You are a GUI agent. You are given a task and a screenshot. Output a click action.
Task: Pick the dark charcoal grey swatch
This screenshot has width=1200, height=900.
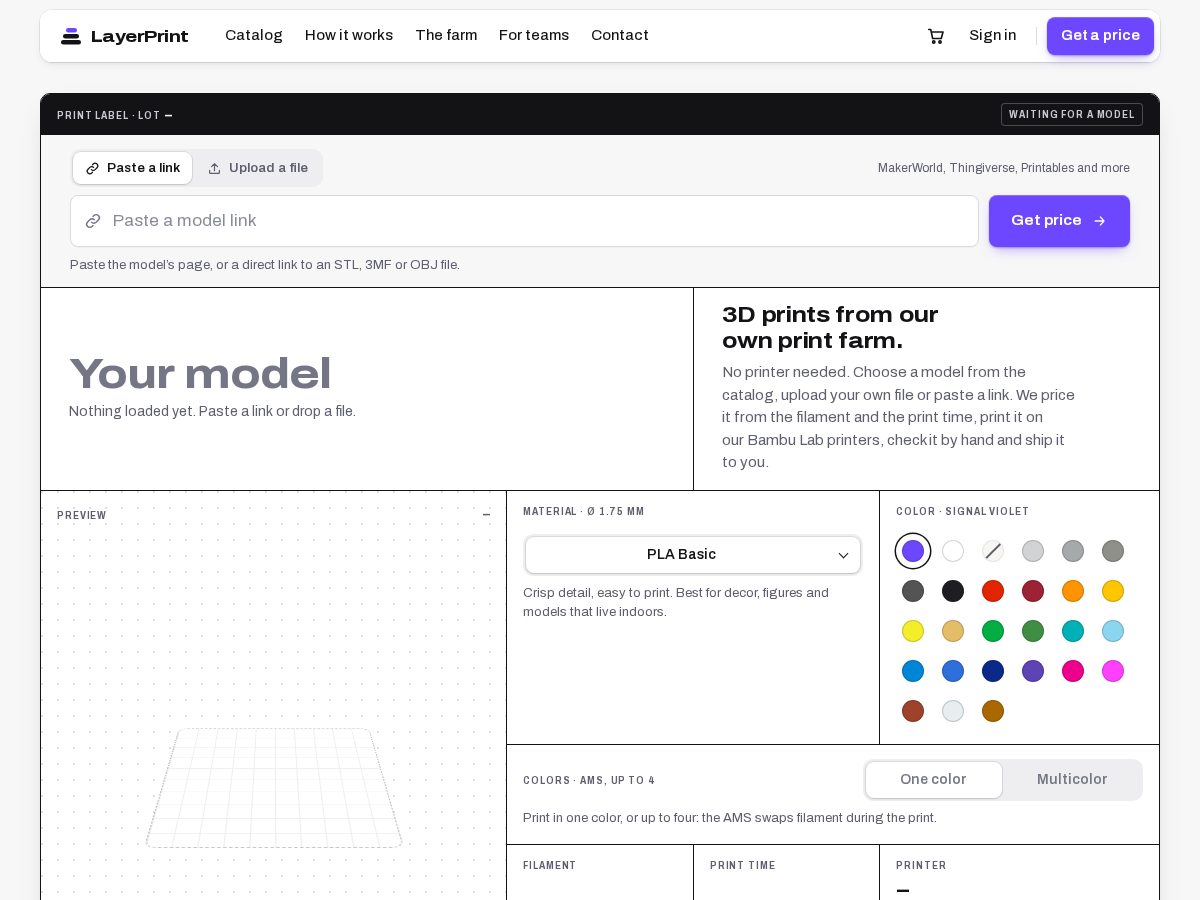point(913,591)
